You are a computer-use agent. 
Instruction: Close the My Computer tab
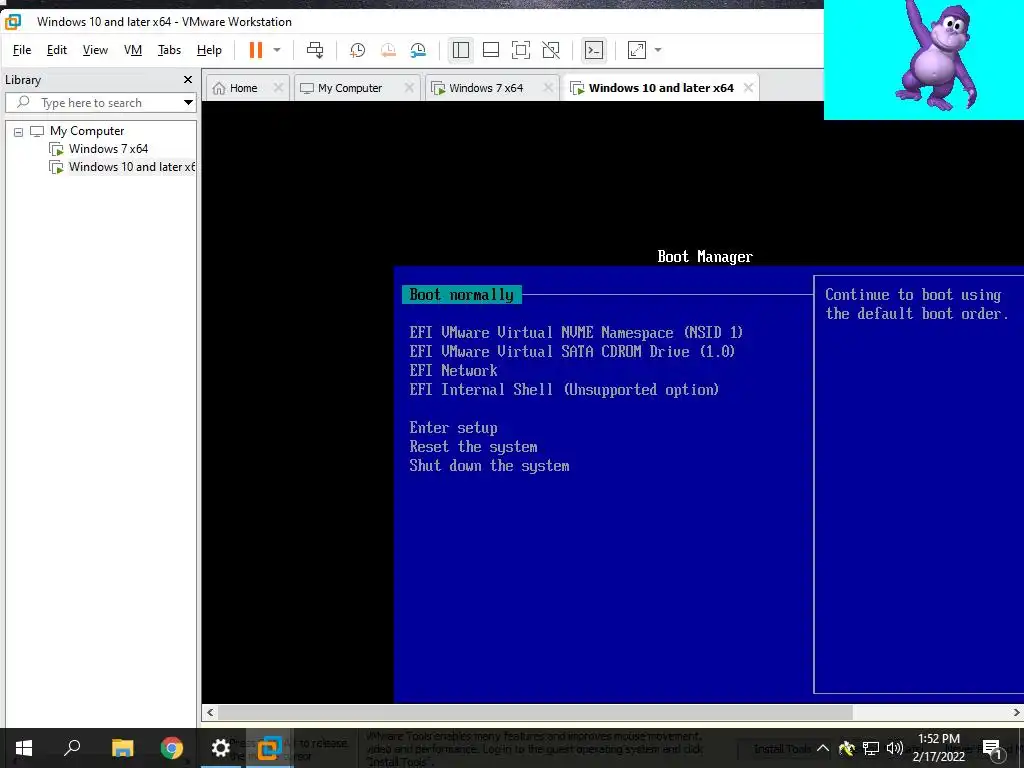point(409,88)
